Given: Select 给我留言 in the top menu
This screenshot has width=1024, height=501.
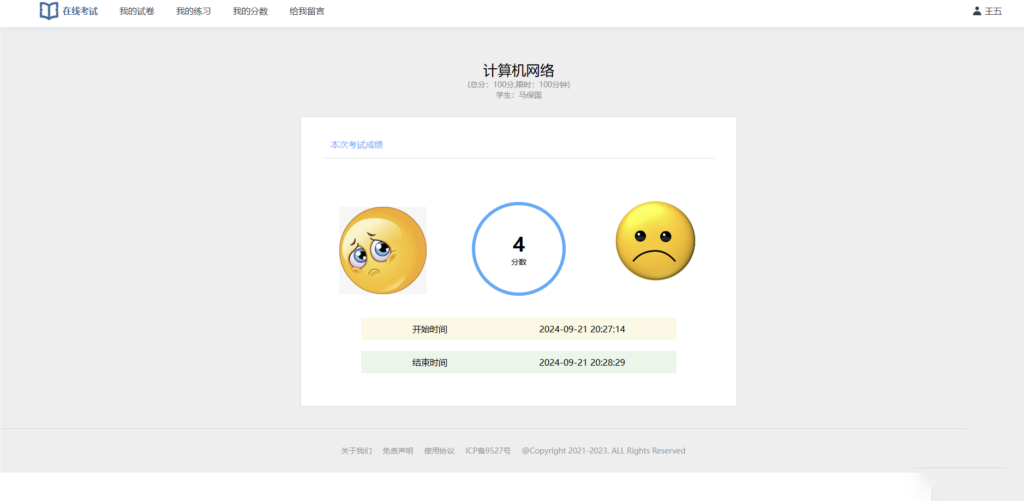Looking at the screenshot, I should click(x=307, y=11).
